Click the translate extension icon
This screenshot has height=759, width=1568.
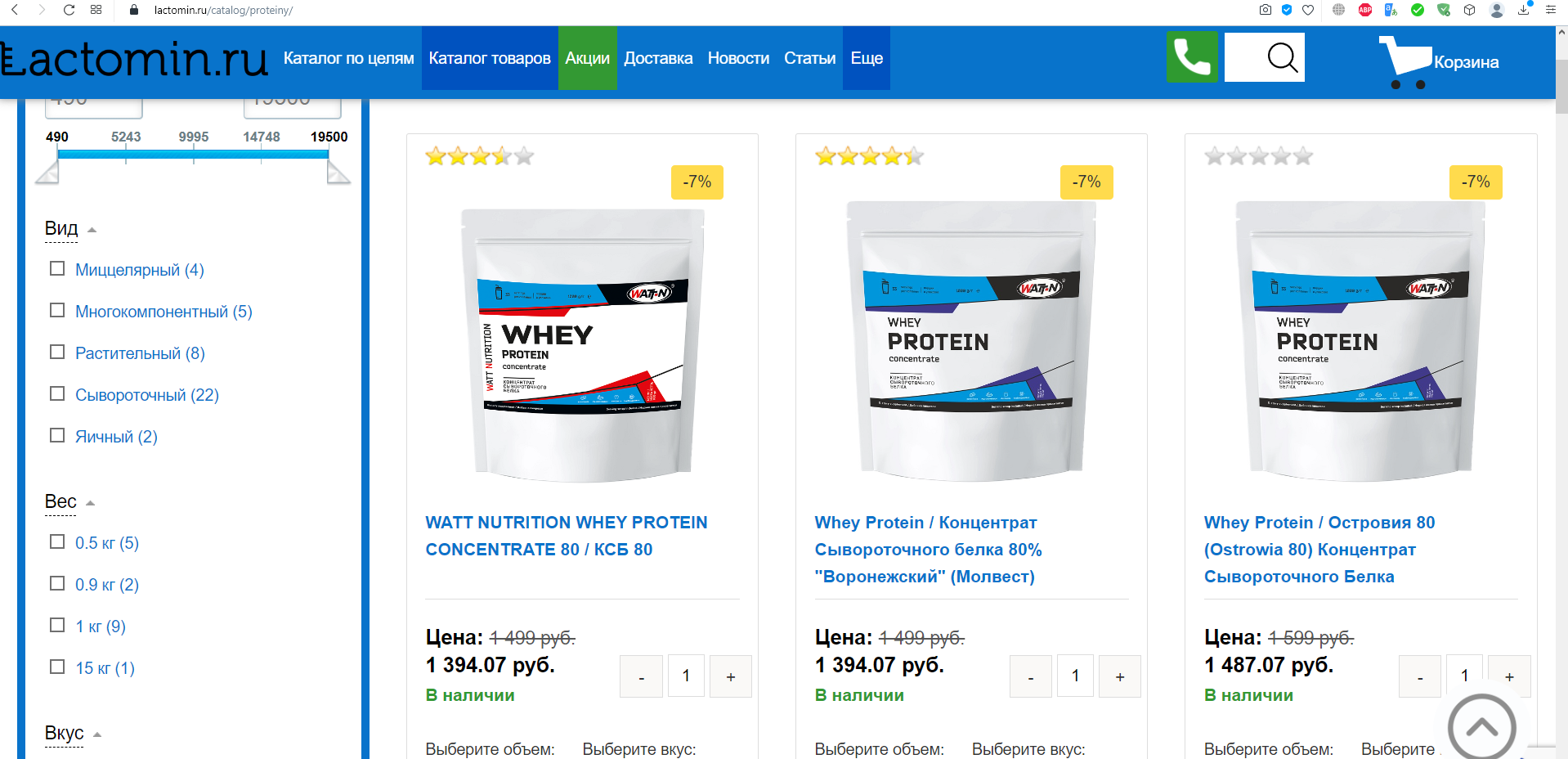point(1391,10)
